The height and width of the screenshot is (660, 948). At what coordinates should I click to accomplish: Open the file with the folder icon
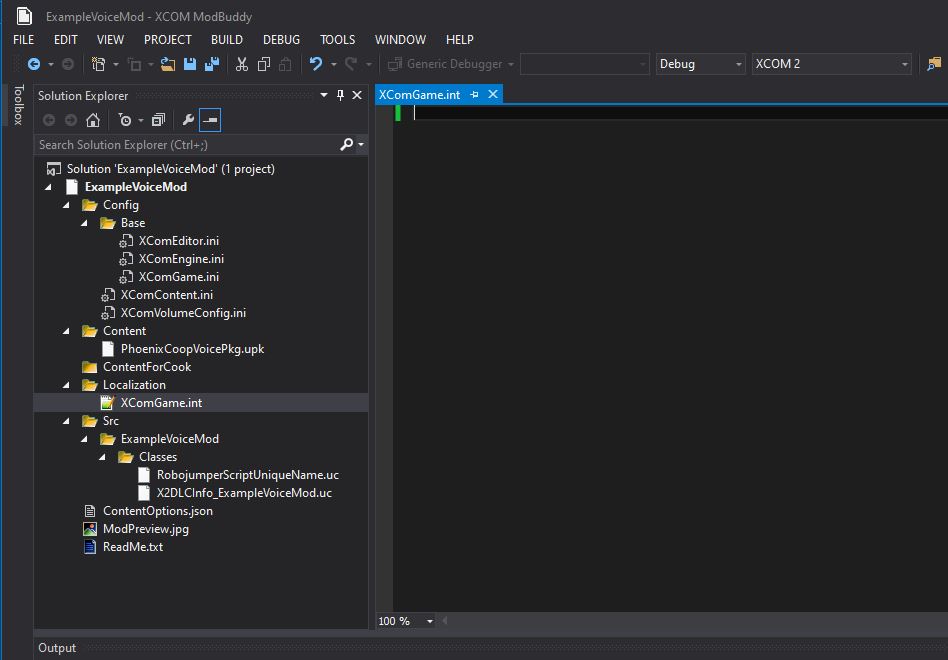[x=167, y=64]
